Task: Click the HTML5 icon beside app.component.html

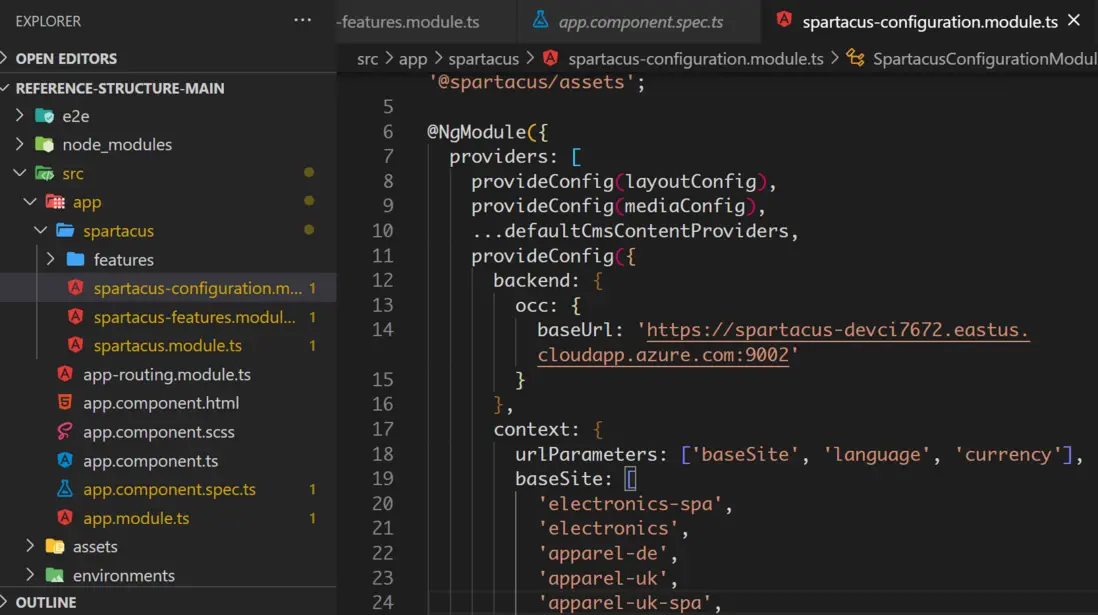Action: 65,403
